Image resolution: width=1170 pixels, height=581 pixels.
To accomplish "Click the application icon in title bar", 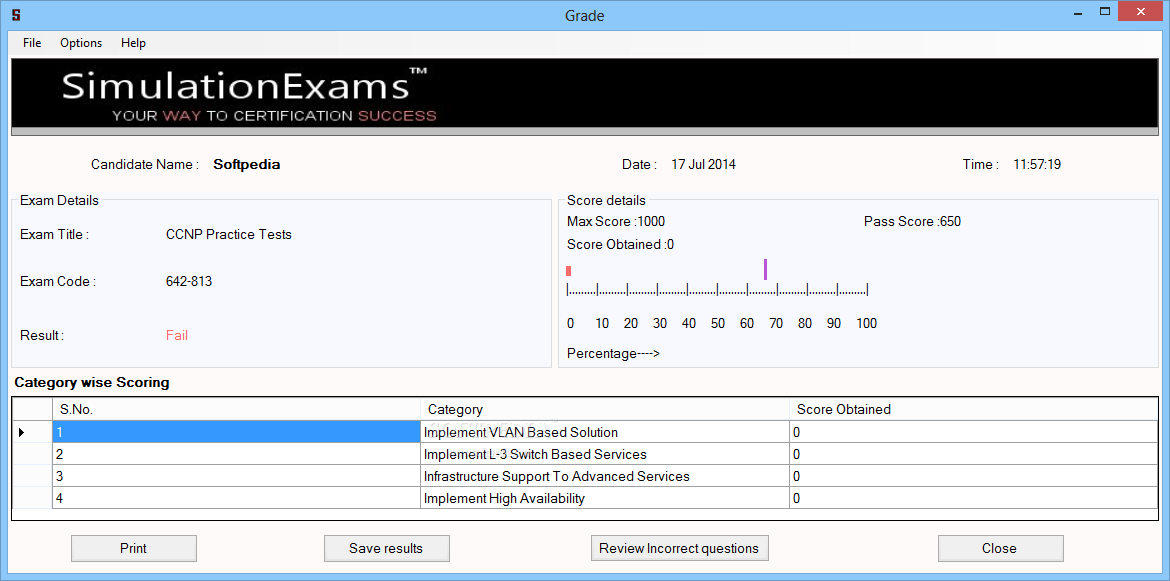I will (16, 14).
